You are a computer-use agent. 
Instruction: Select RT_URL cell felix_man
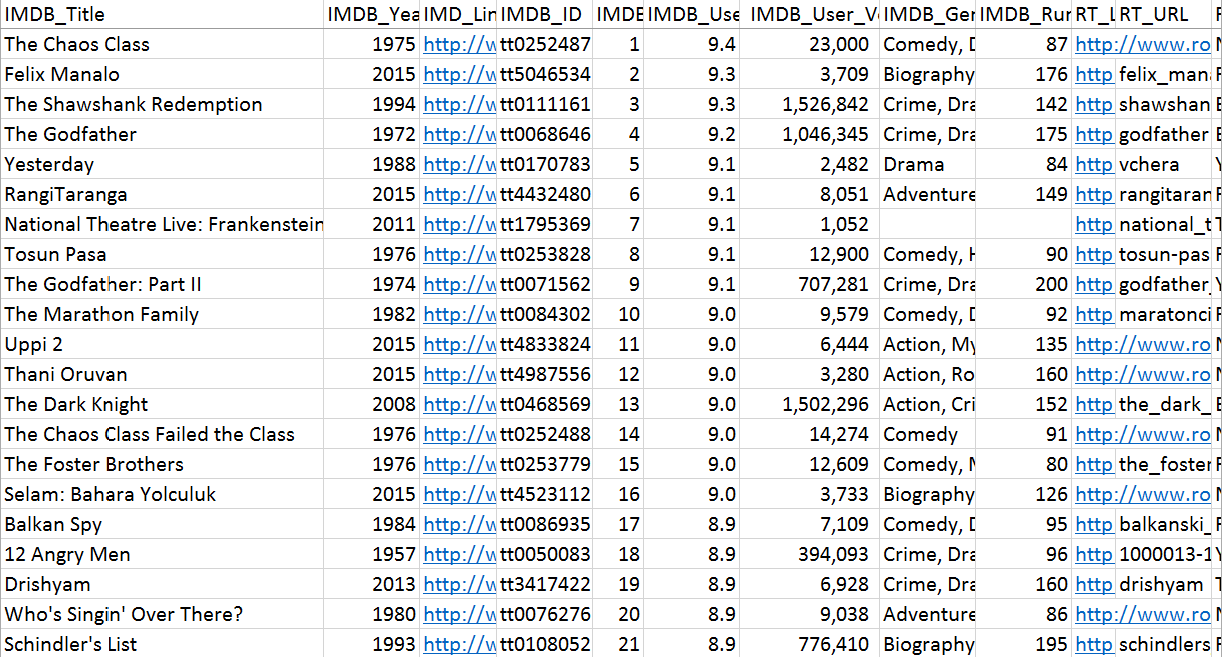coord(1164,74)
